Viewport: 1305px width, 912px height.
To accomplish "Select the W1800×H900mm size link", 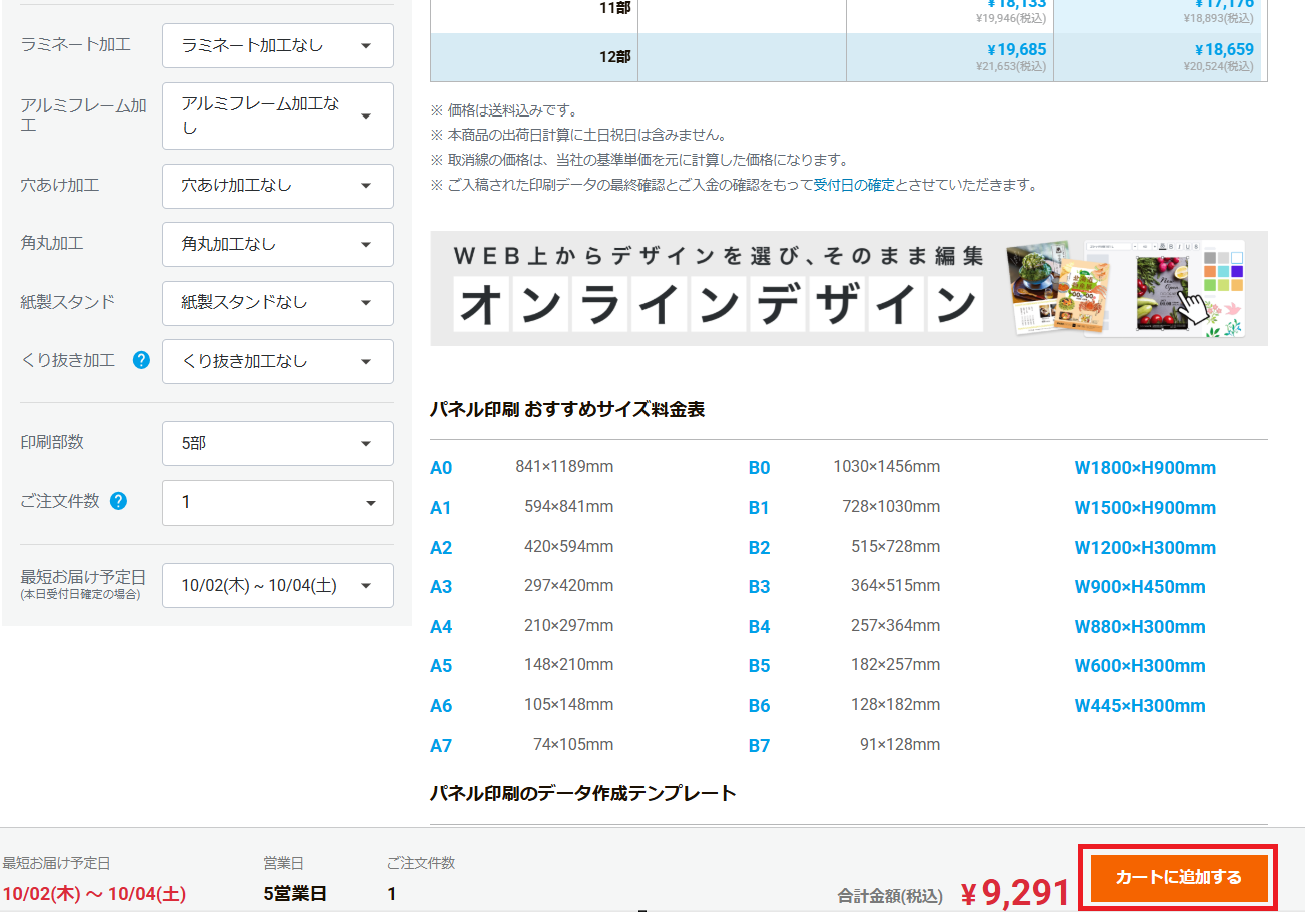I will tap(1145, 468).
